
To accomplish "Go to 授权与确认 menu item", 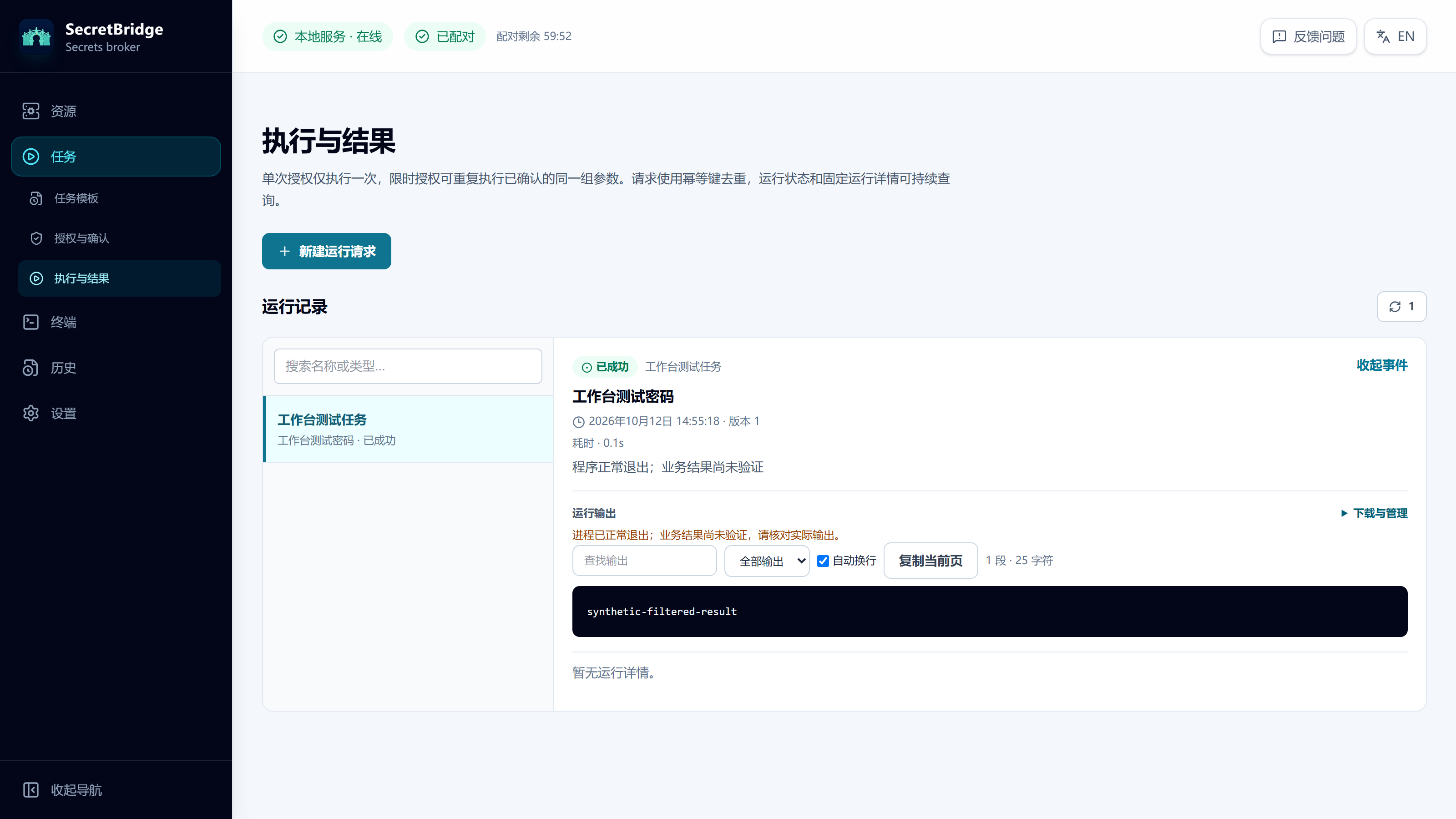I will 119,238.
